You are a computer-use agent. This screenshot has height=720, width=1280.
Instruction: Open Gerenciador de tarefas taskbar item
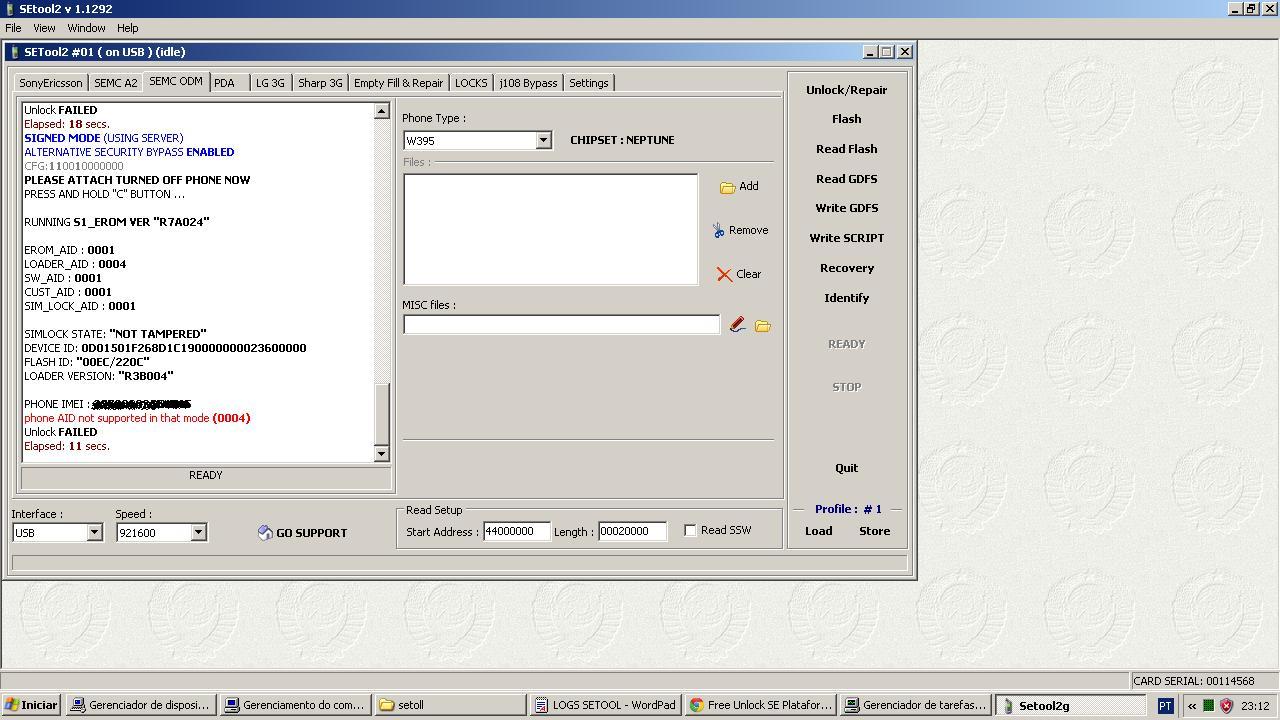point(915,705)
